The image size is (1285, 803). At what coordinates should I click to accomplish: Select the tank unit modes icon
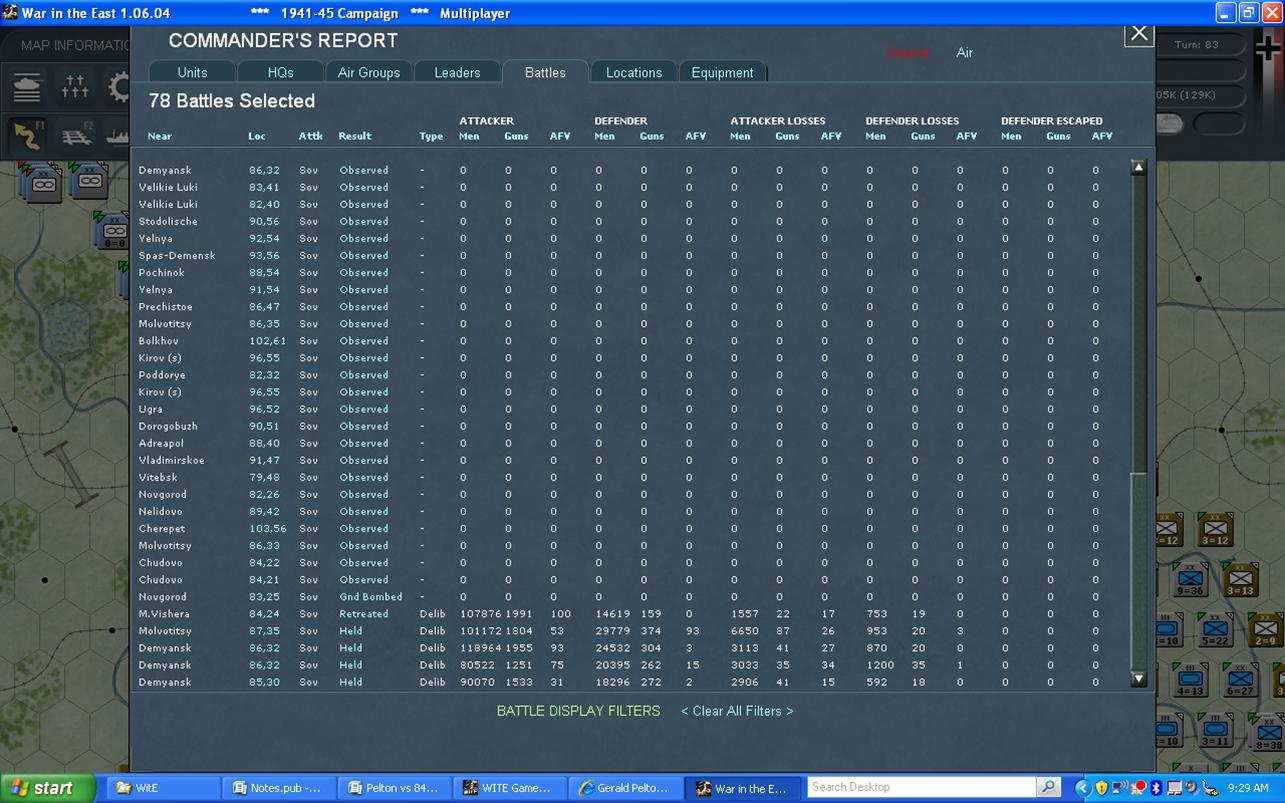28,88
